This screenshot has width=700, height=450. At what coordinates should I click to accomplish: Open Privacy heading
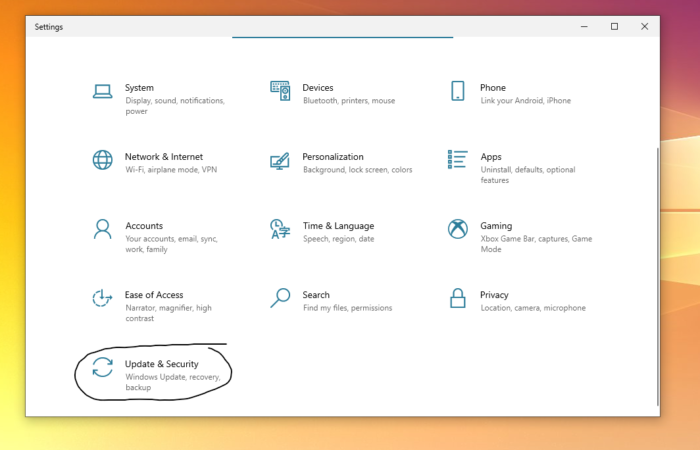click(x=494, y=295)
